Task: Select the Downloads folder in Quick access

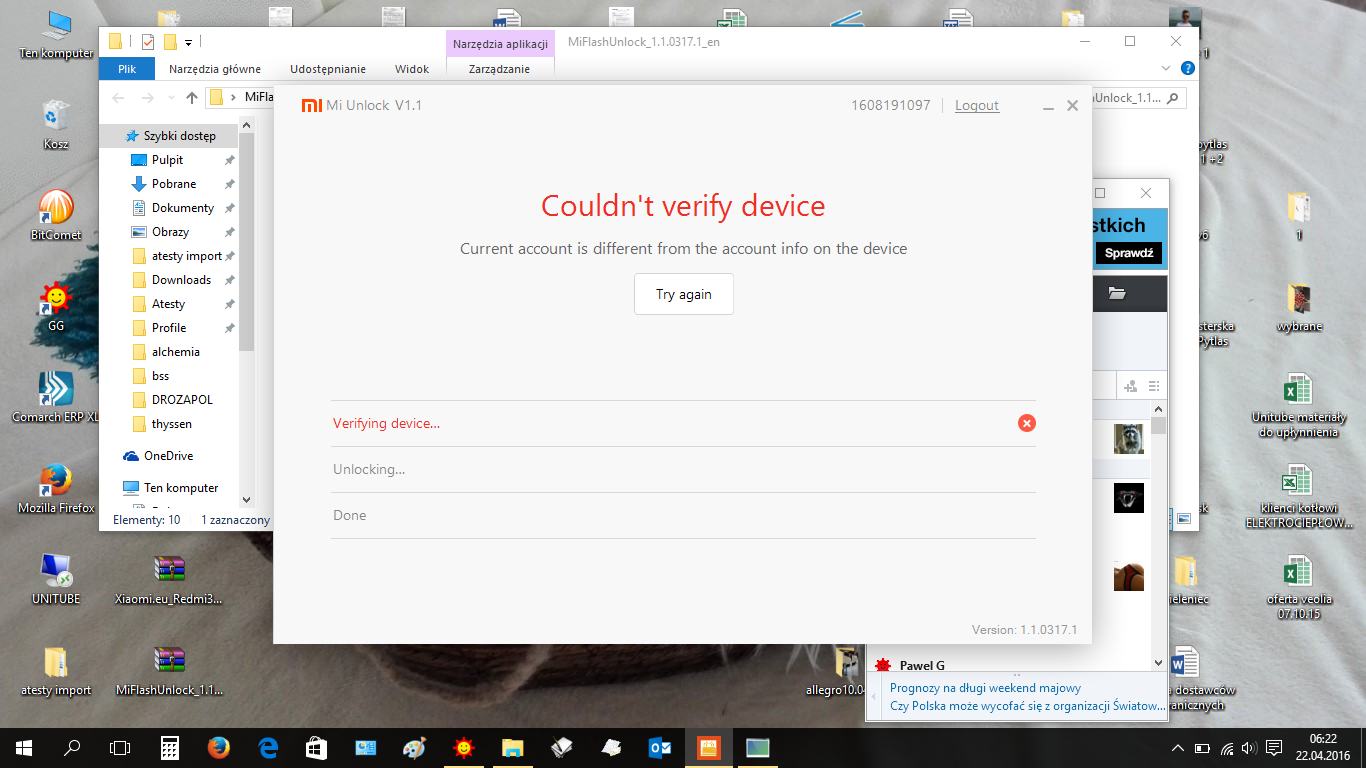Action: (x=181, y=280)
